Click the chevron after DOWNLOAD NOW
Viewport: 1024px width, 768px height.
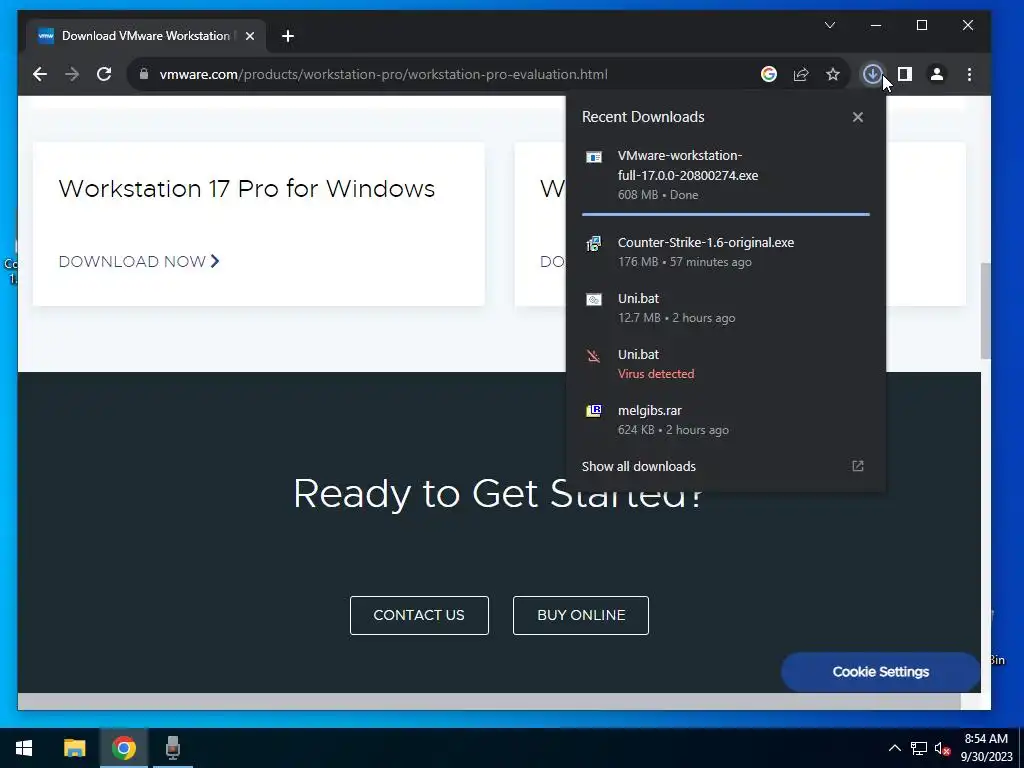pos(215,261)
